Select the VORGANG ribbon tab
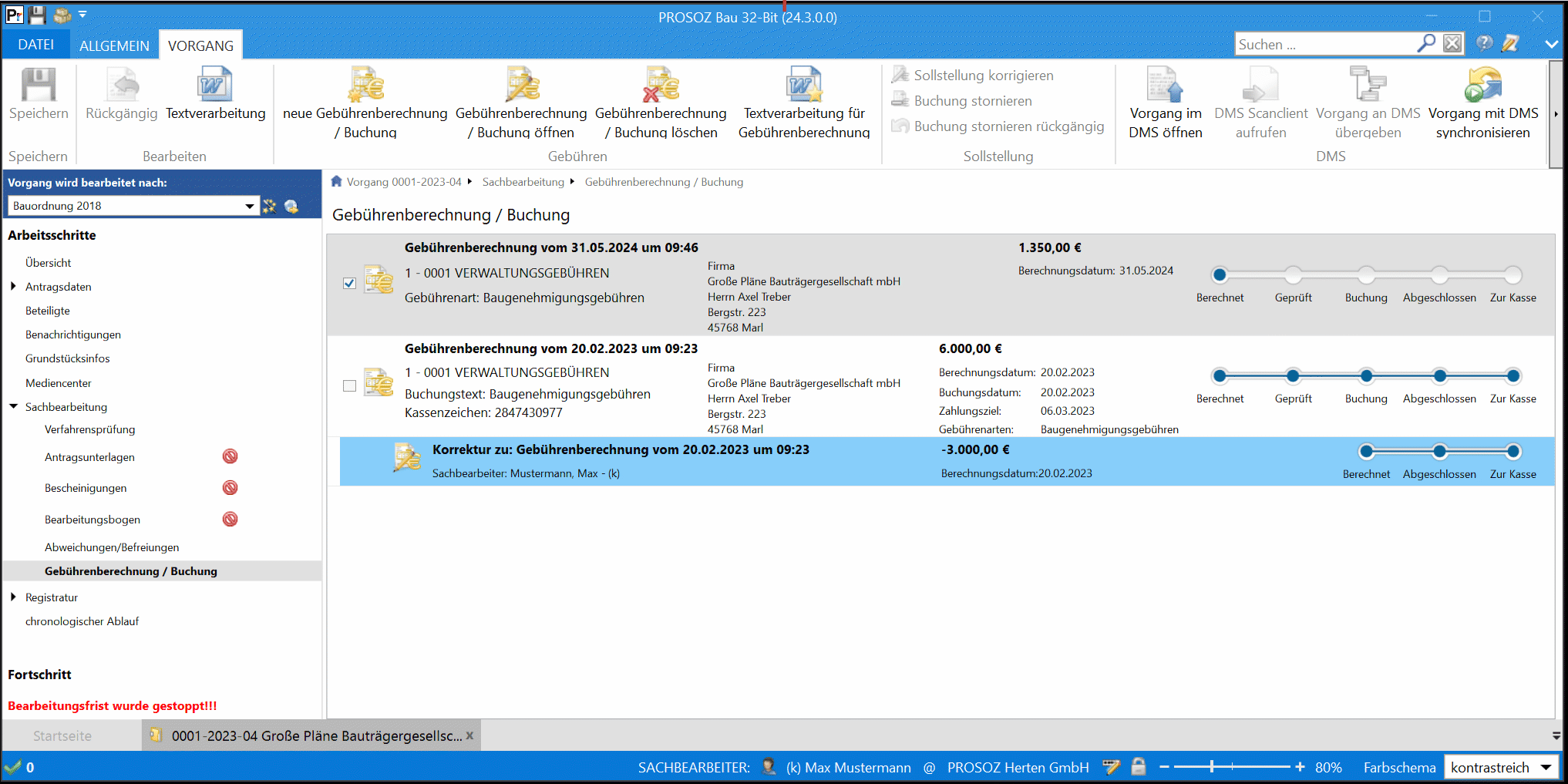Screen dimensions: 1568x784 (200, 45)
